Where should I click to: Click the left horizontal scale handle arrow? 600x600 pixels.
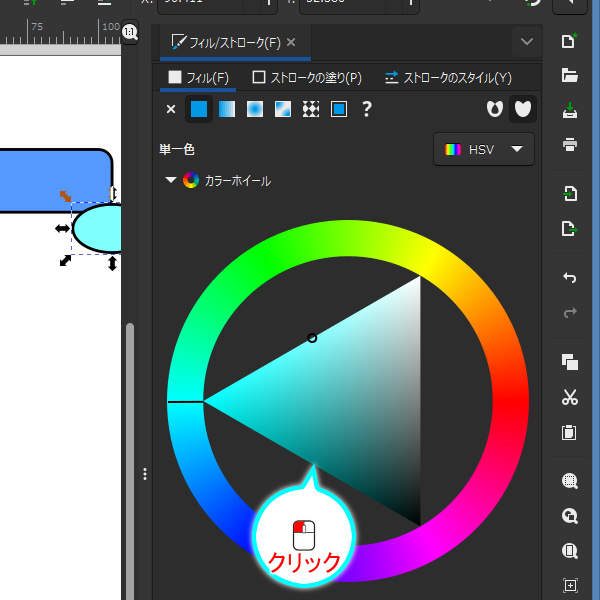pyautogui.click(x=62, y=228)
